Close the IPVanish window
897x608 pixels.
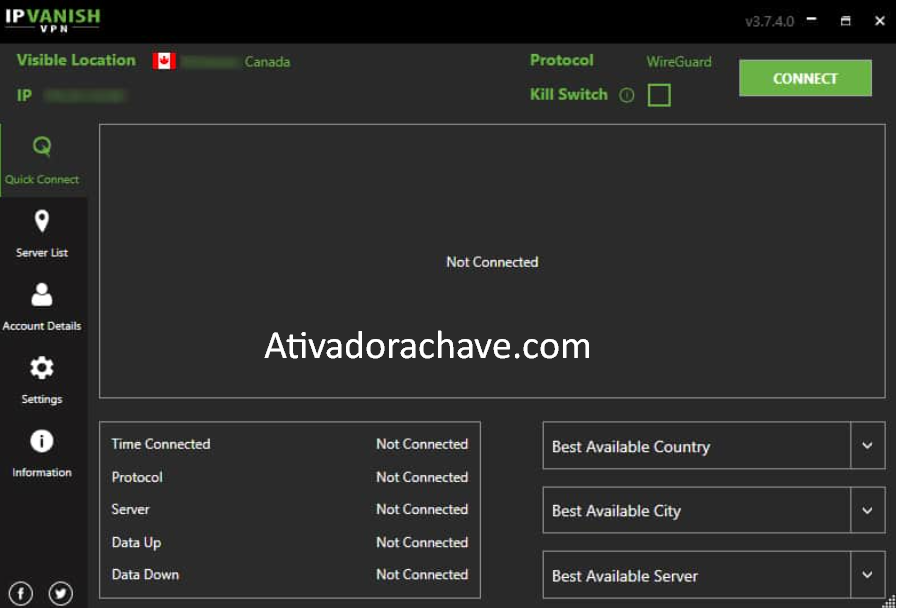click(x=880, y=20)
